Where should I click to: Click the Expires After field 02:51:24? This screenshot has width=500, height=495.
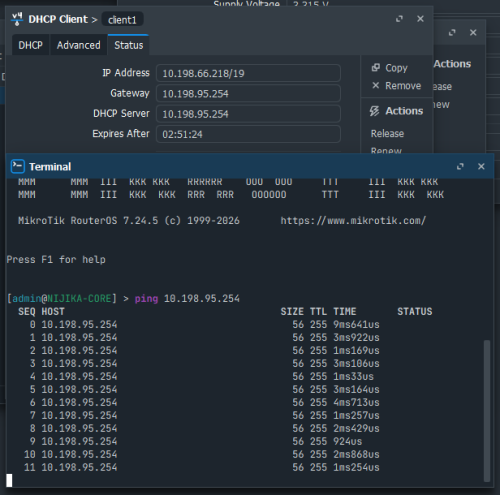click(248, 134)
